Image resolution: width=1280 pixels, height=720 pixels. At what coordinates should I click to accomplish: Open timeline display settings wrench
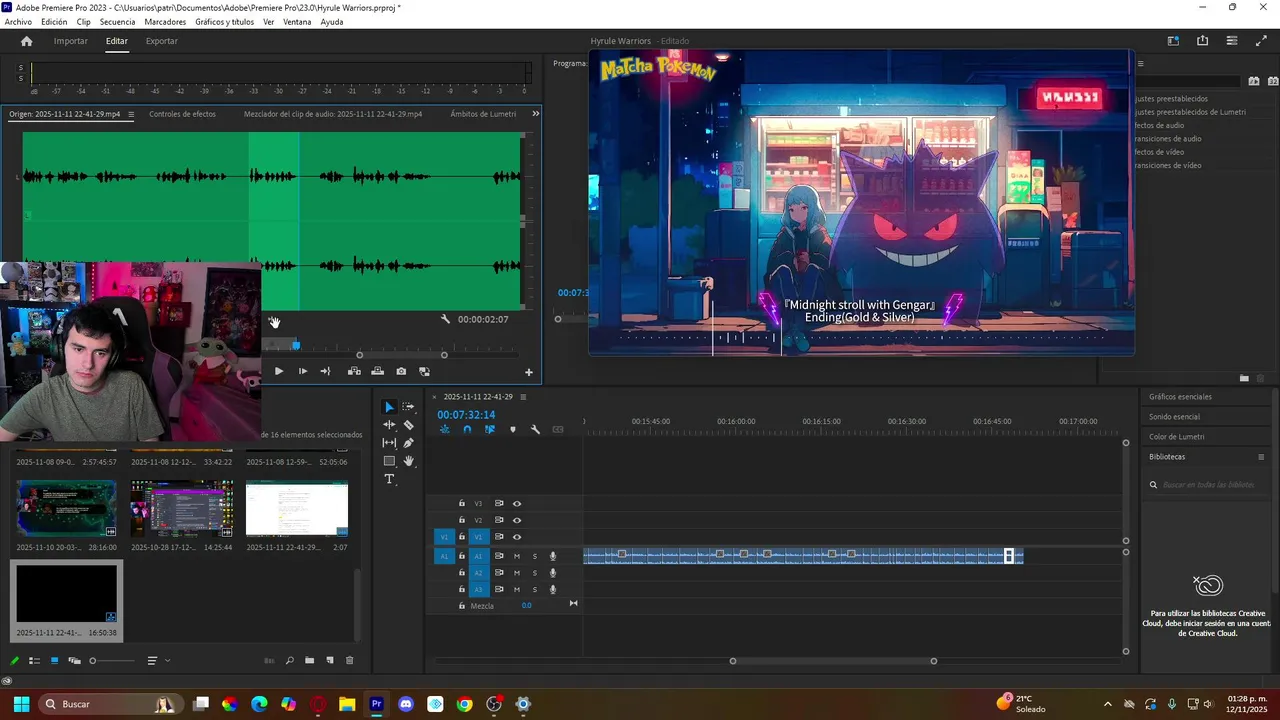[x=535, y=430]
